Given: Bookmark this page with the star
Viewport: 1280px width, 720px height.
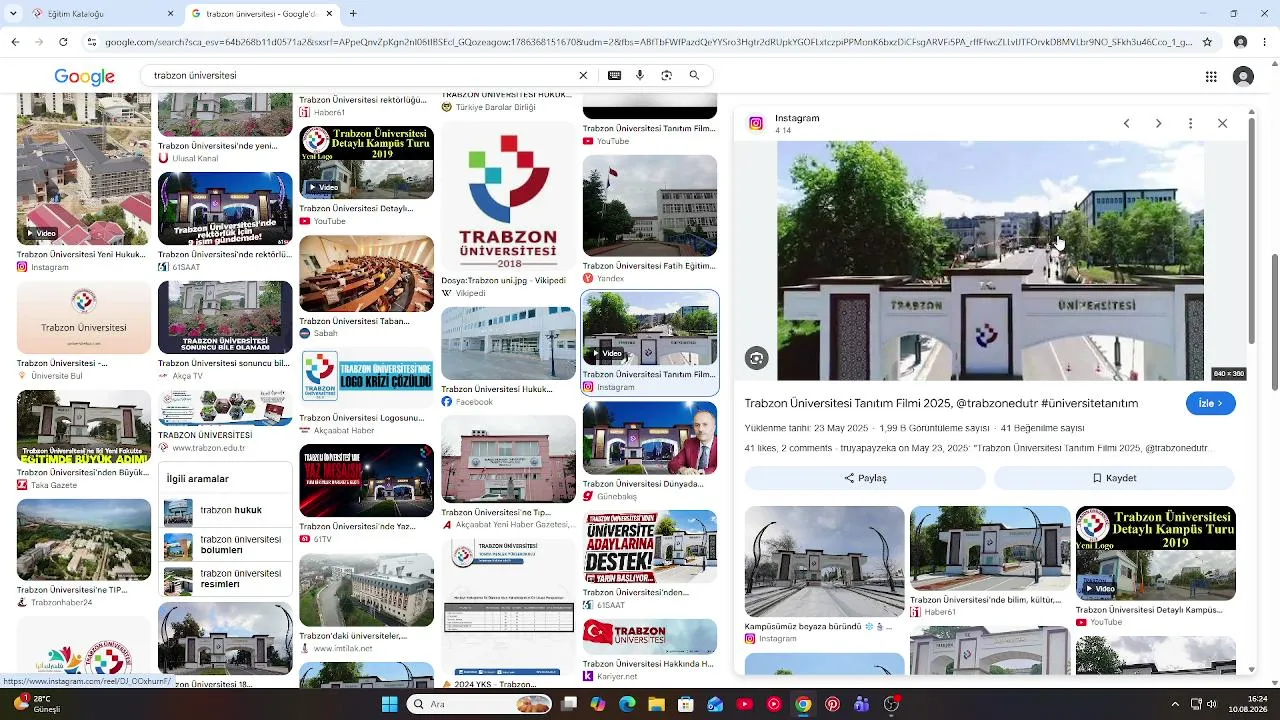Looking at the screenshot, I should click(x=1207, y=42).
